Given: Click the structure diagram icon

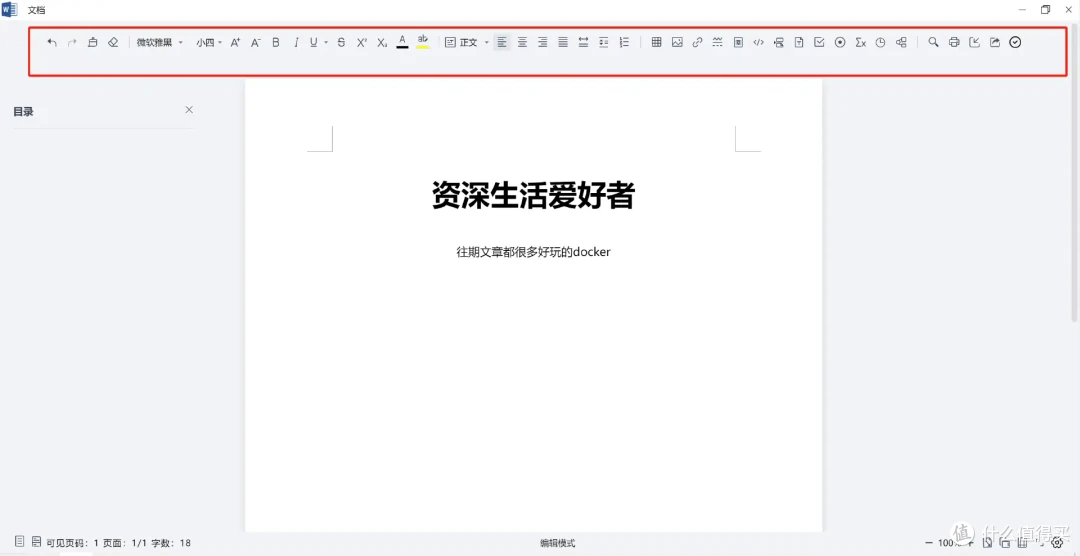Looking at the screenshot, I should [901, 43].
